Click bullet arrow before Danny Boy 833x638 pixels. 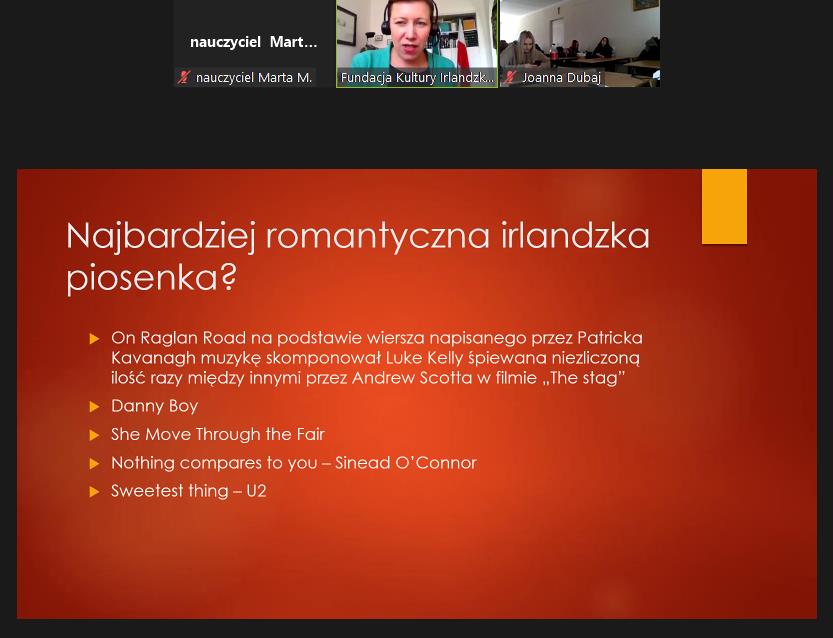click(95, 406)
